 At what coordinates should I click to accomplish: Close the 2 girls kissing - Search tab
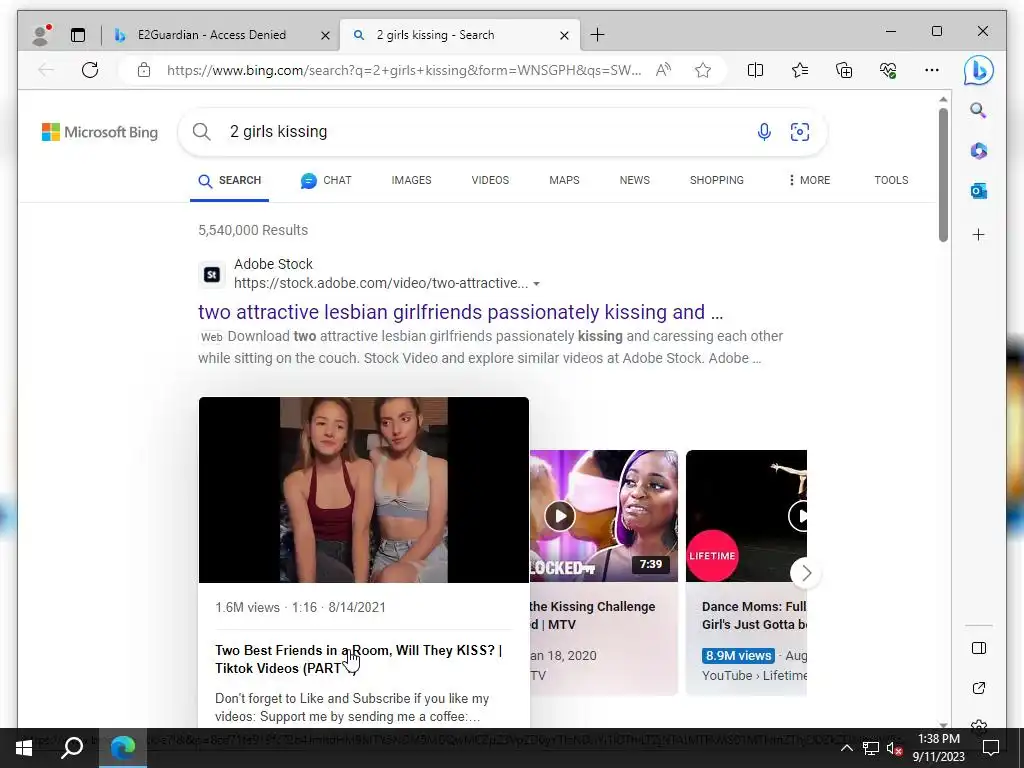point(564,35)
